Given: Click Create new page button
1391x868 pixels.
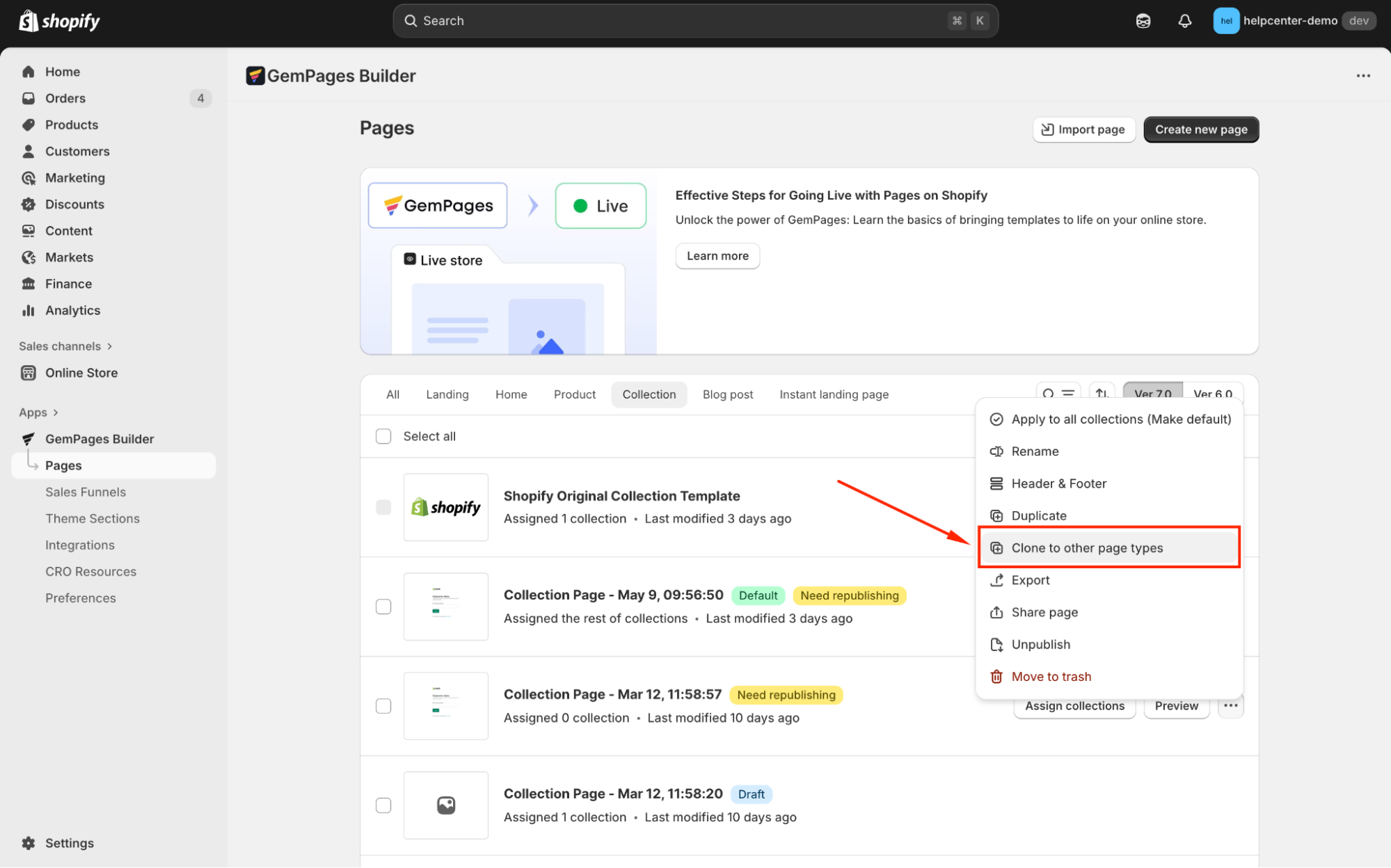Looking at the screenshot, I should click(1200, 129).
